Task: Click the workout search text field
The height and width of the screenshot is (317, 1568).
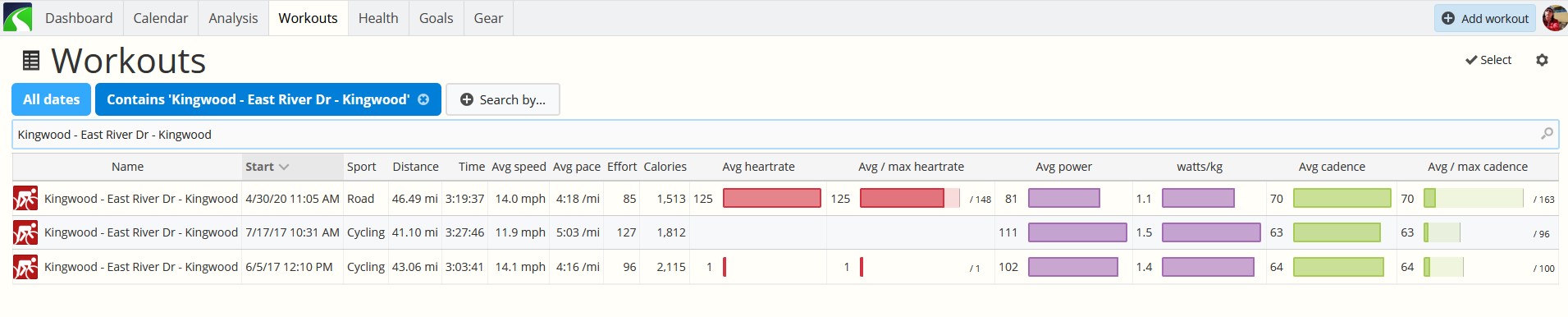Action: 785,134
